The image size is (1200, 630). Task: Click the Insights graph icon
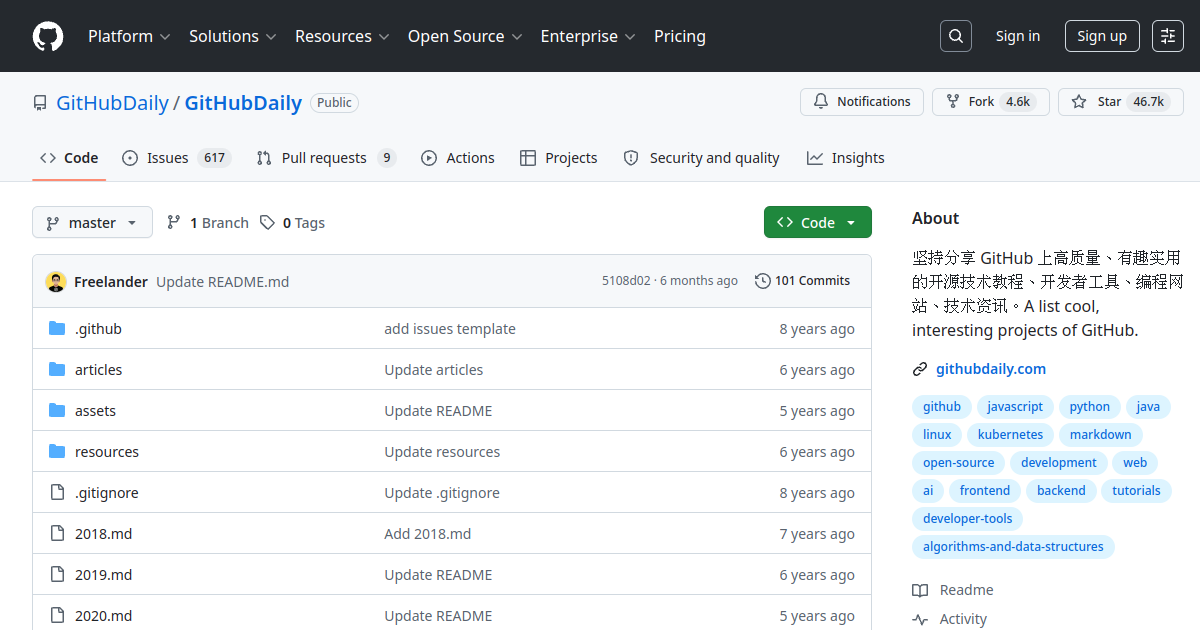click(815, 158)
